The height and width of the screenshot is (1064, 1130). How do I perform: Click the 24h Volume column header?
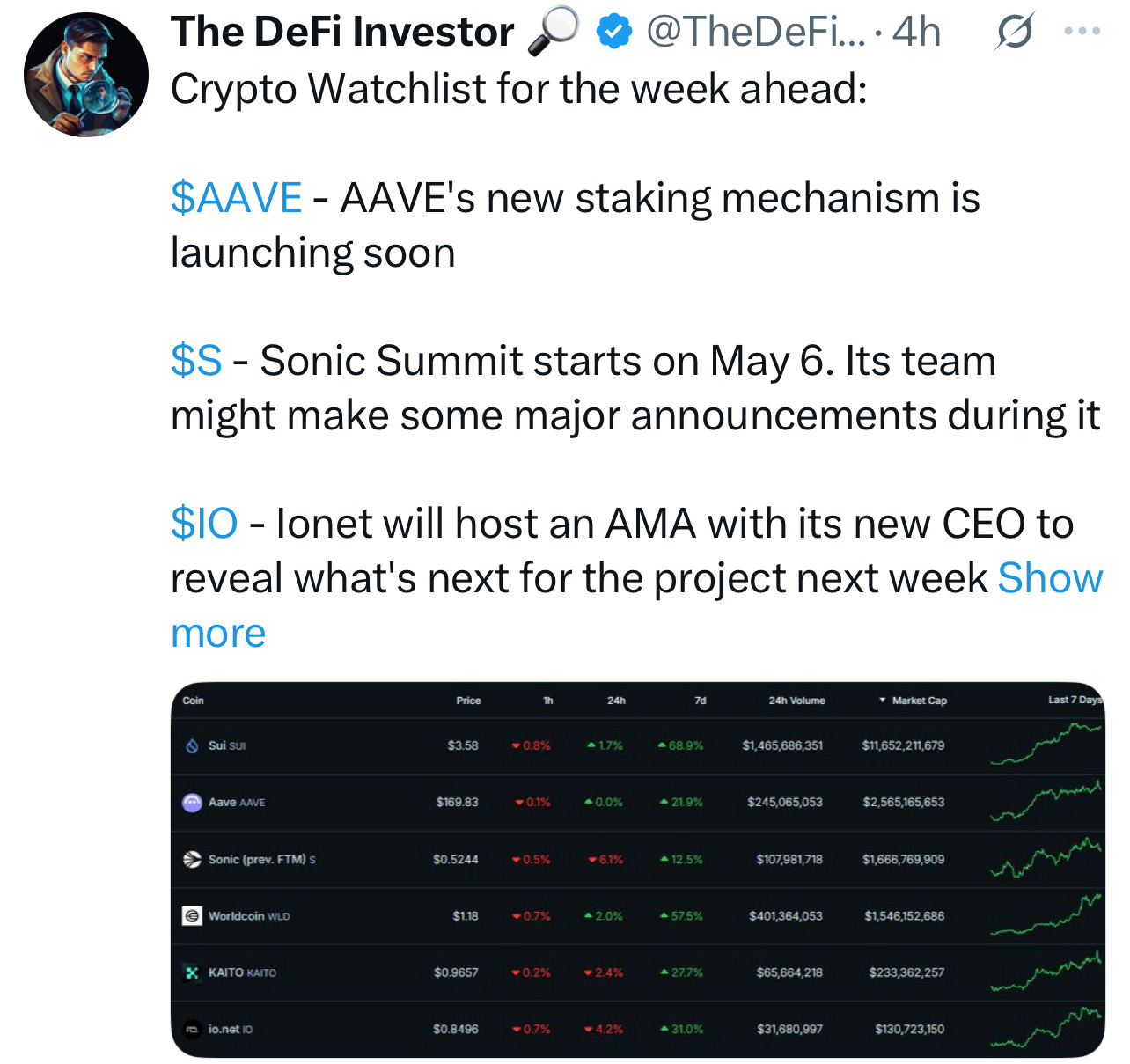pyautogui.click(x=796, y=701)
